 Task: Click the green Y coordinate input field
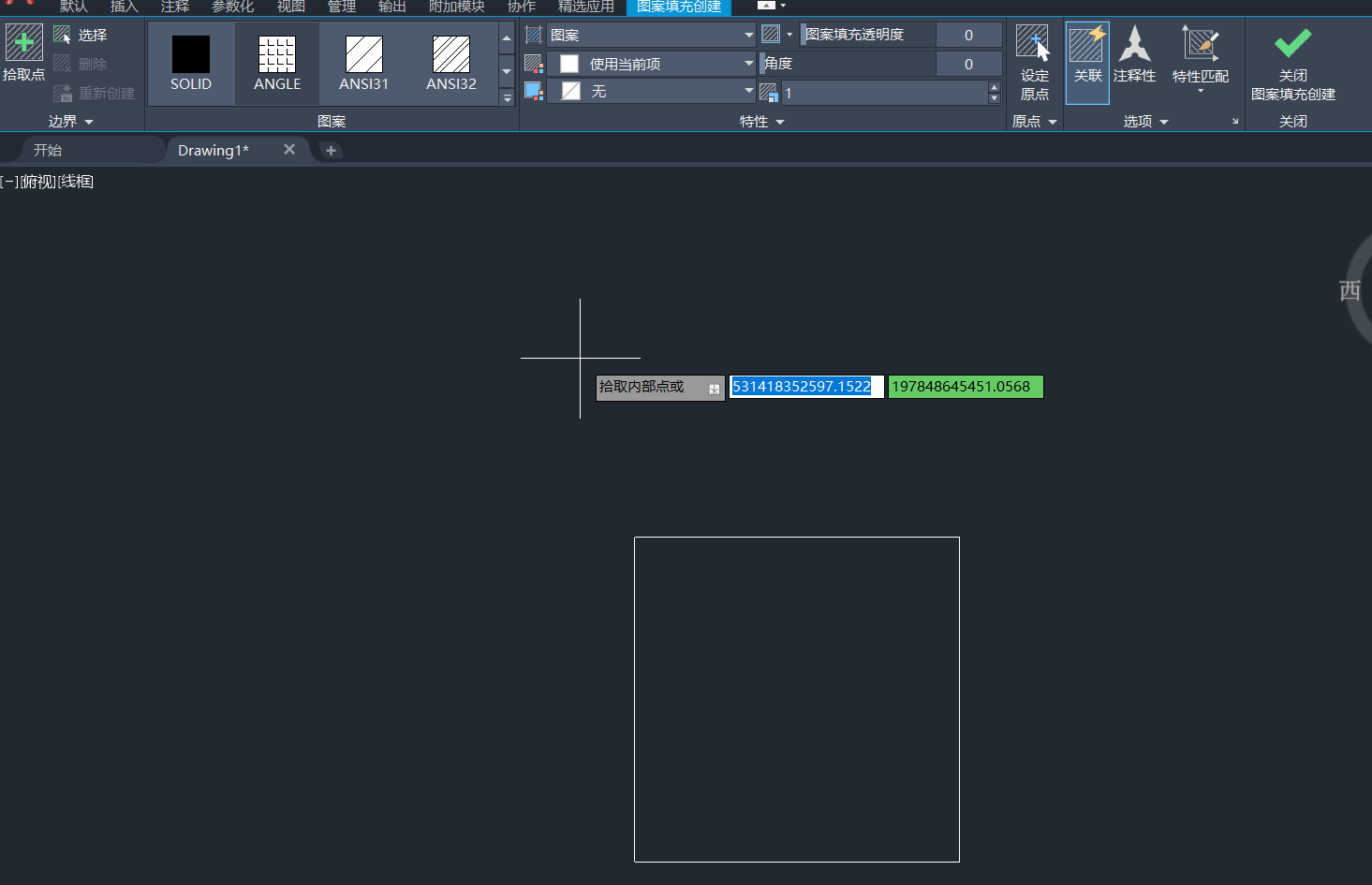coord(965,387)
